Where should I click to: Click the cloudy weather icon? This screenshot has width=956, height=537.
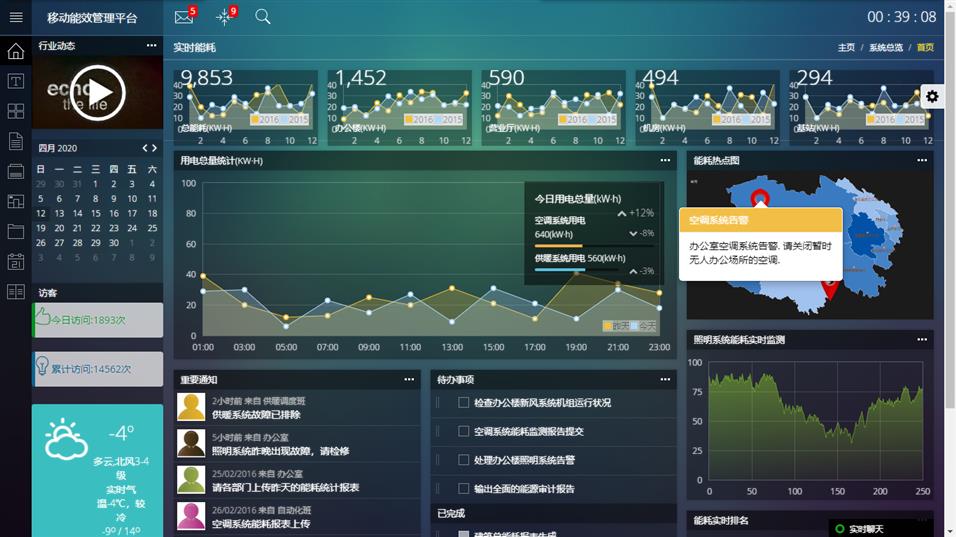click(65, 439)
